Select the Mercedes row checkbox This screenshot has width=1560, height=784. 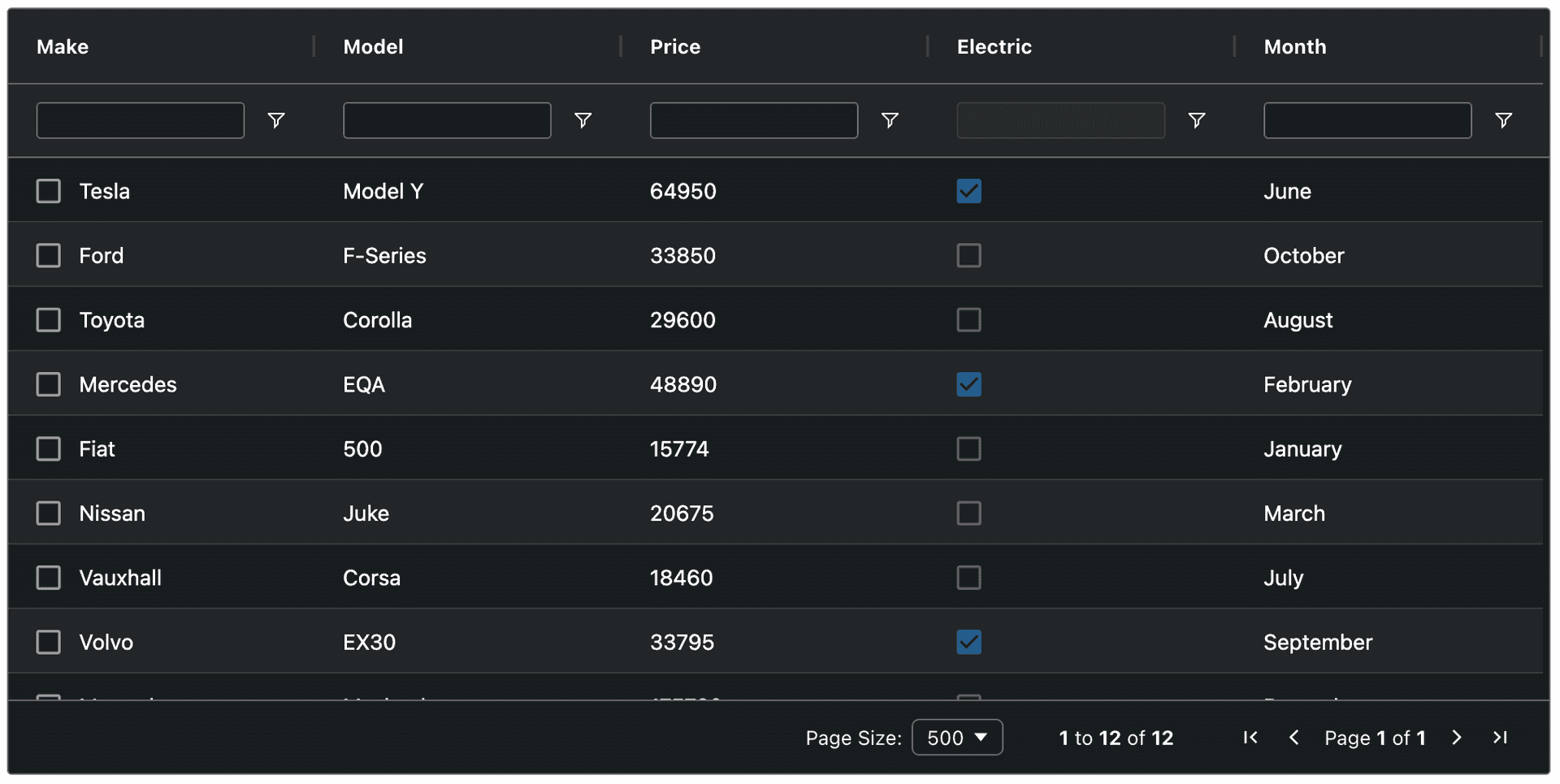coord(49,384)
